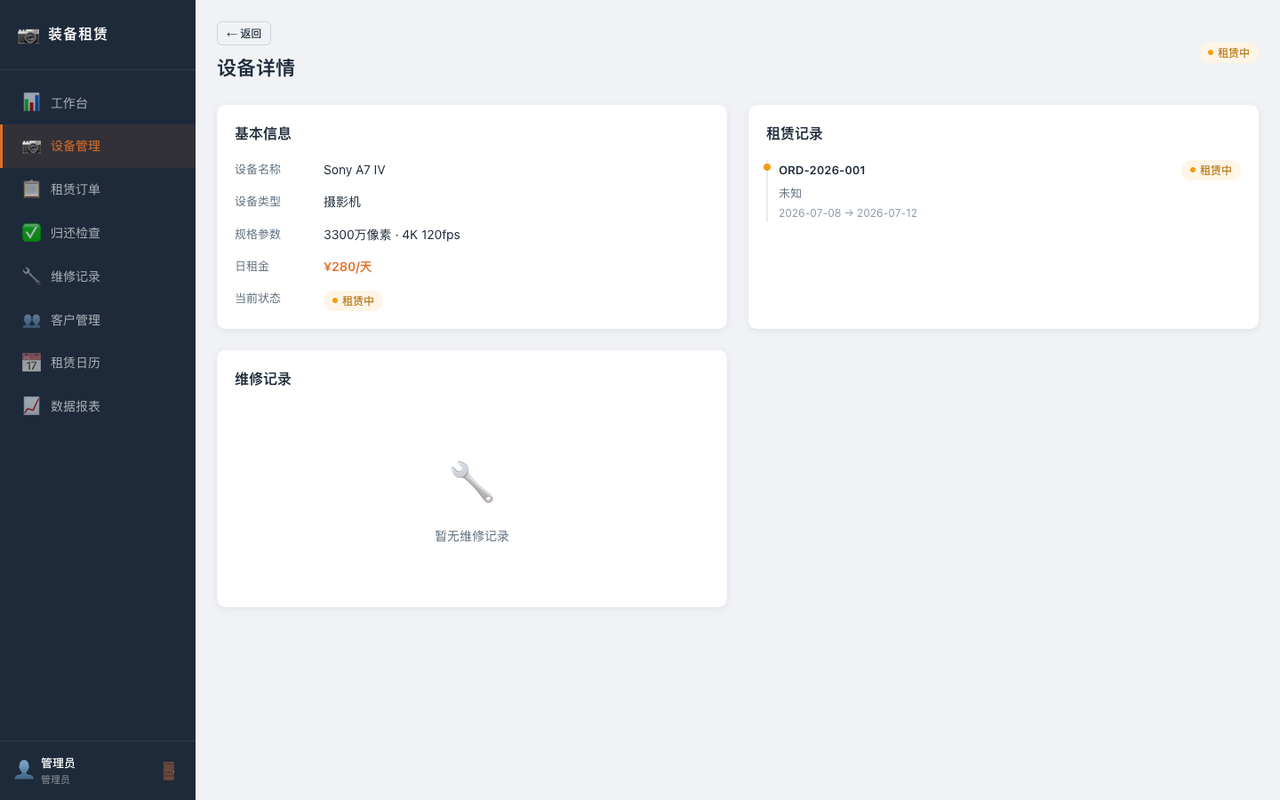Click the 归还检查 green checkmark icon
This screenshot has height=800, width=1280.
point(31,233)
